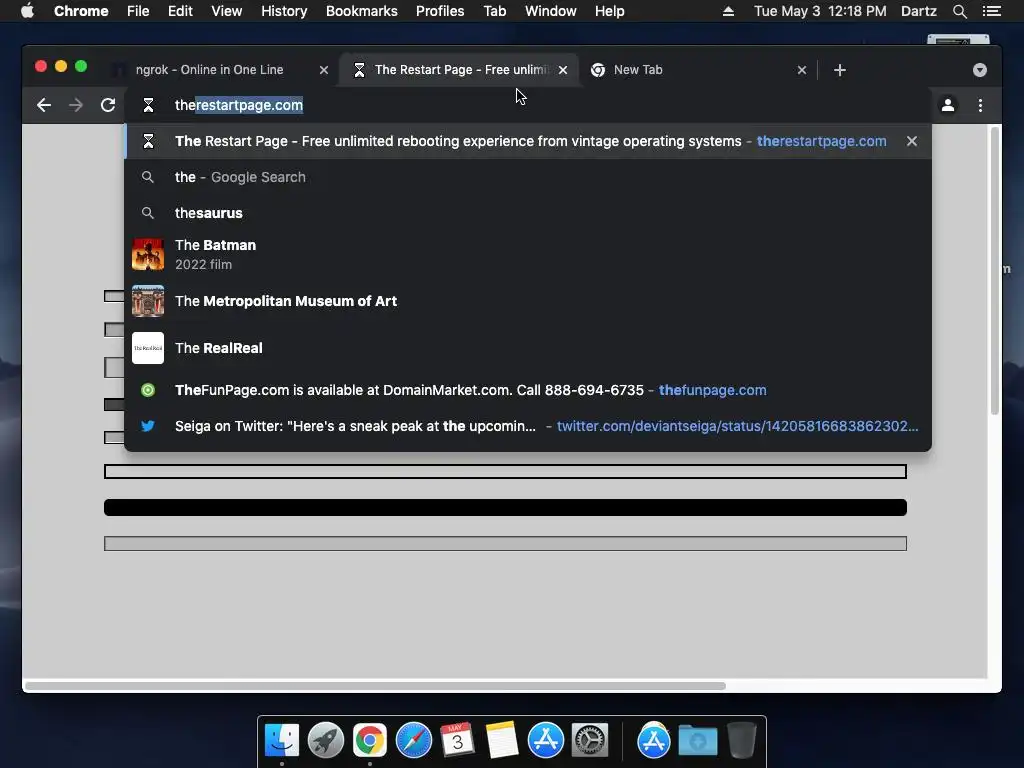The width and height of the screenshot is (1024, 768).
Task: Switch to The Restart Page tab
Action: point(460,70)
